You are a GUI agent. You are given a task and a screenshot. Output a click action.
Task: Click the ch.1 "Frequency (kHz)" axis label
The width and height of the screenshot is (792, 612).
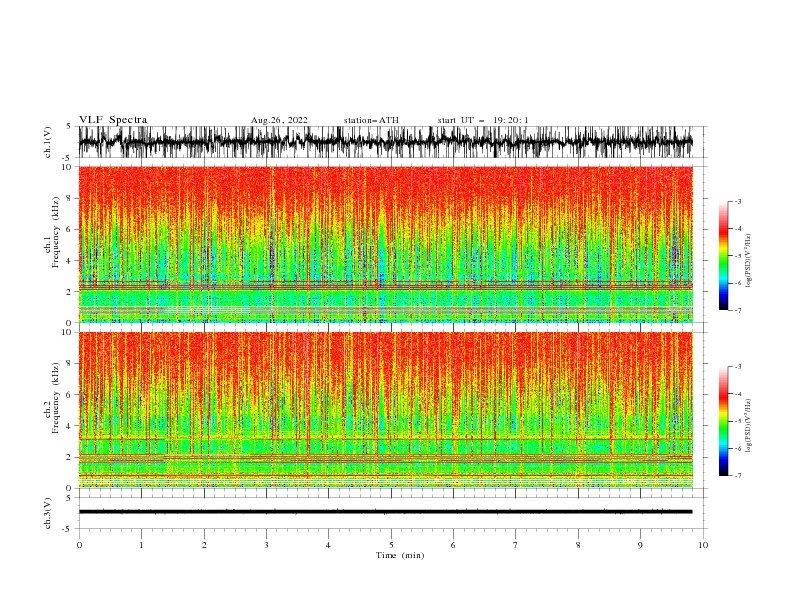point(56,233)
